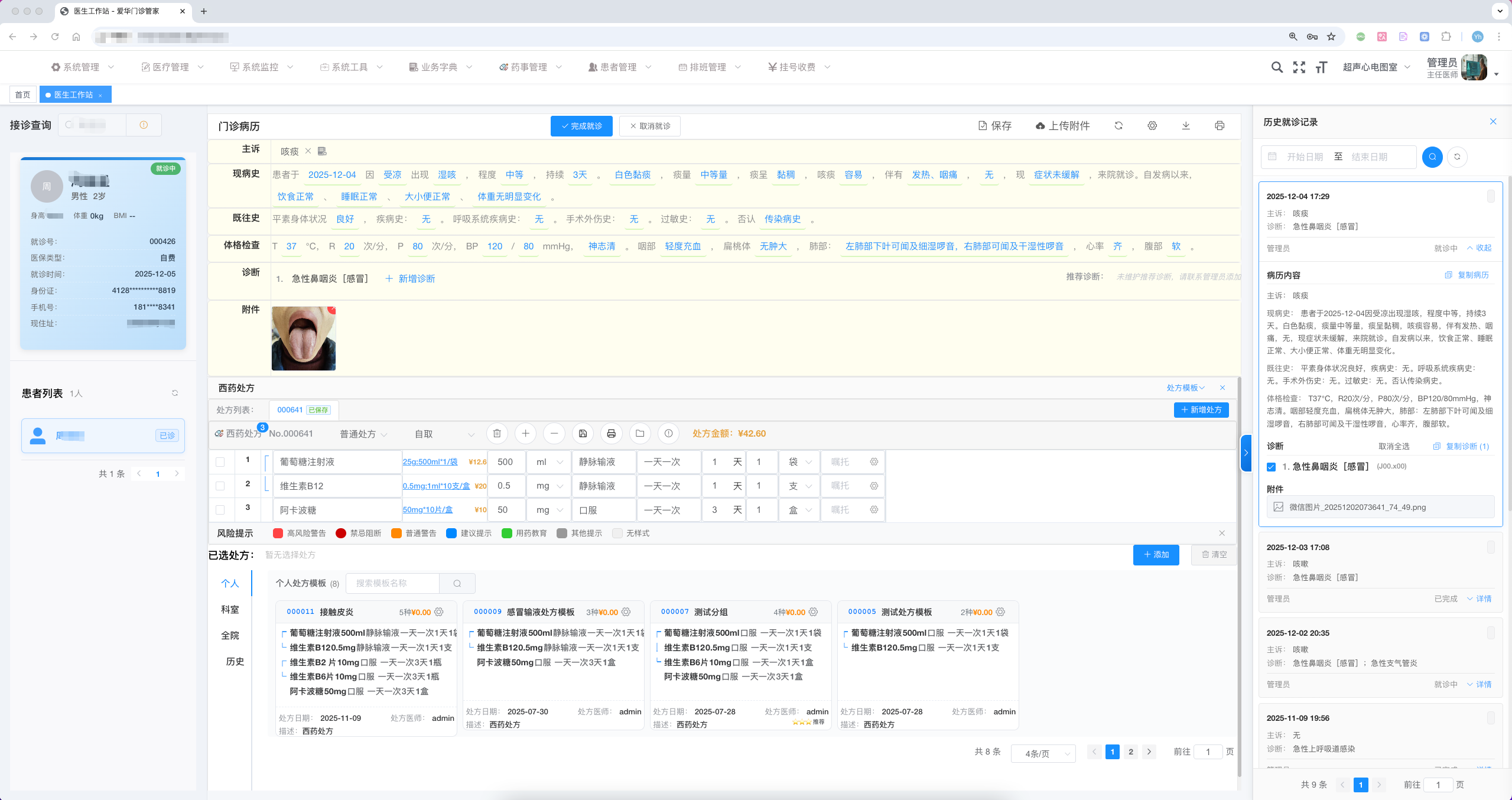The width and height of the screenshot is (1512, 800).
Task: Uncheck 急性鼻咽炎 diagnosis checkbox in history
Action: pyautogui.click(x=1272, y=467)
